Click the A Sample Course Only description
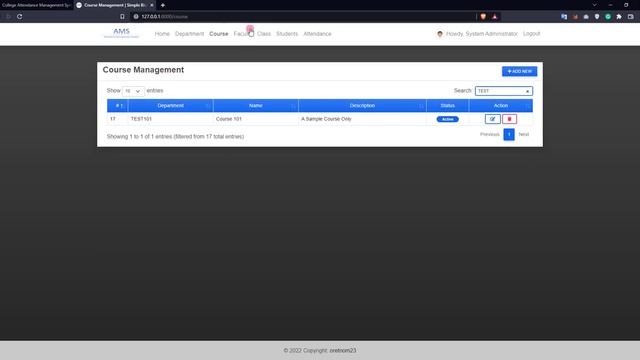Screen dimensions: 640x360 326,119
